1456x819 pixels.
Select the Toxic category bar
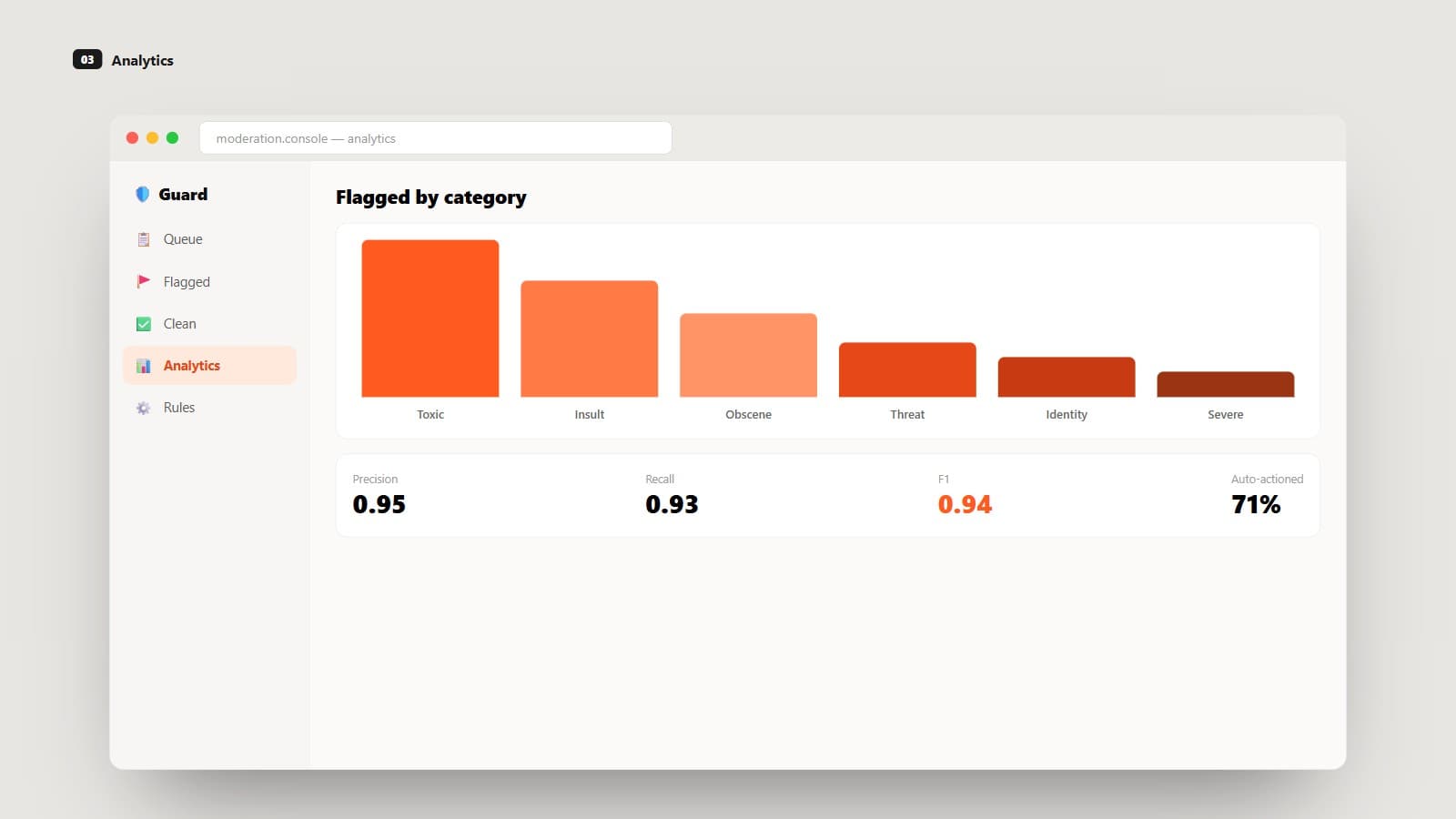430,318
